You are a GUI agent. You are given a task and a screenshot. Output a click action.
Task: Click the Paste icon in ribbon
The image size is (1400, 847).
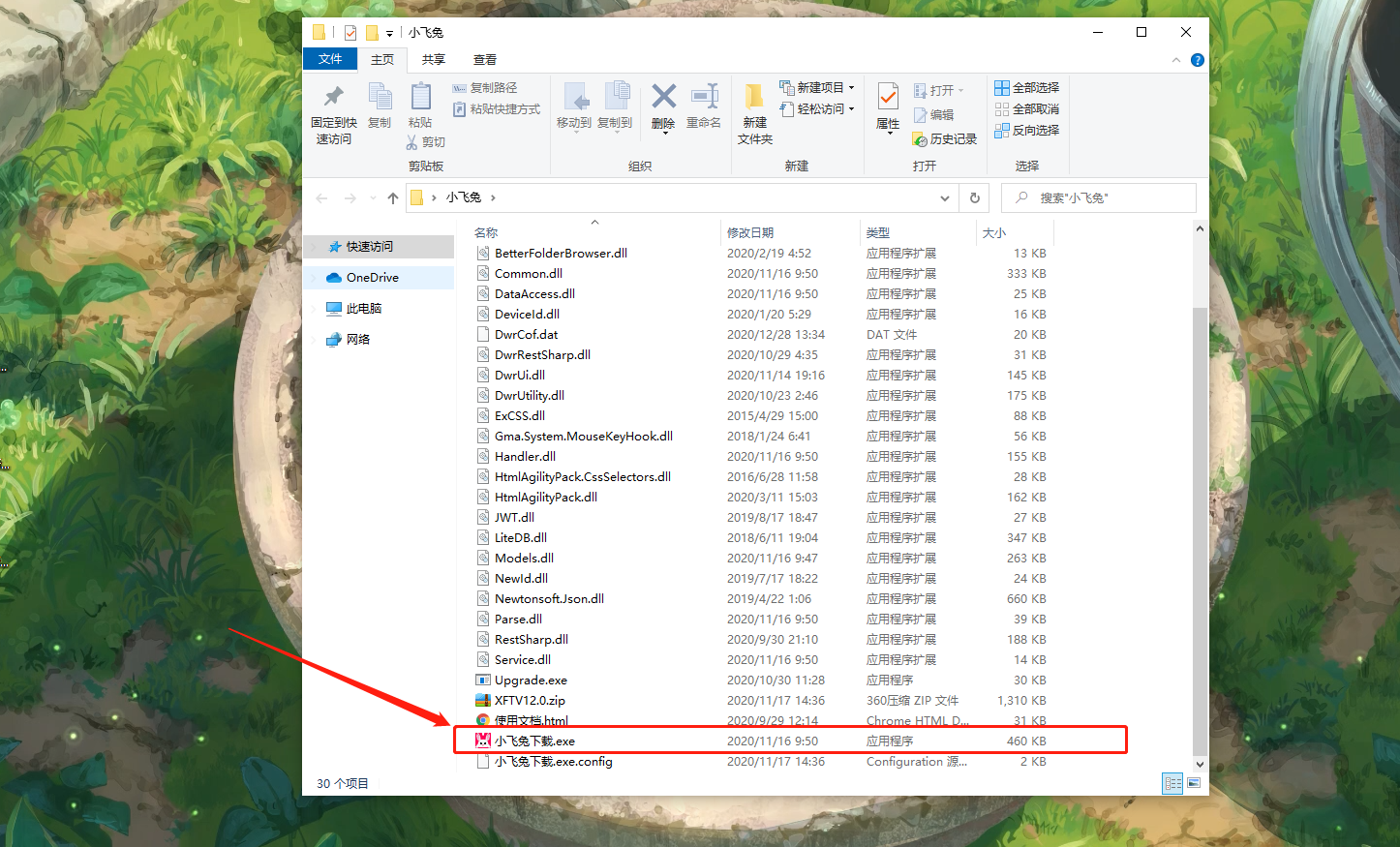420,98
